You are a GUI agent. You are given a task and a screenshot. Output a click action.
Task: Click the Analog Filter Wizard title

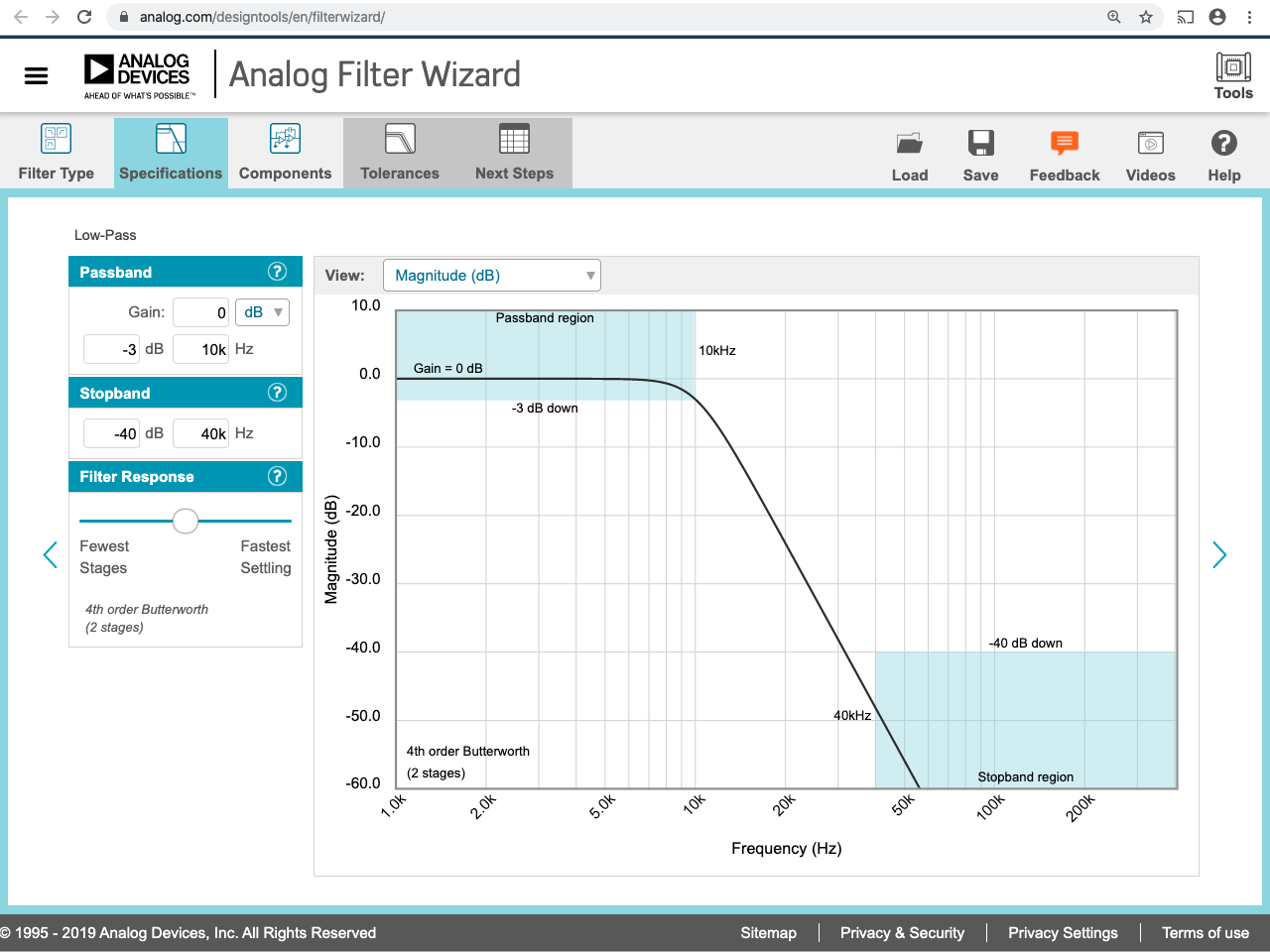pos(375,74)
